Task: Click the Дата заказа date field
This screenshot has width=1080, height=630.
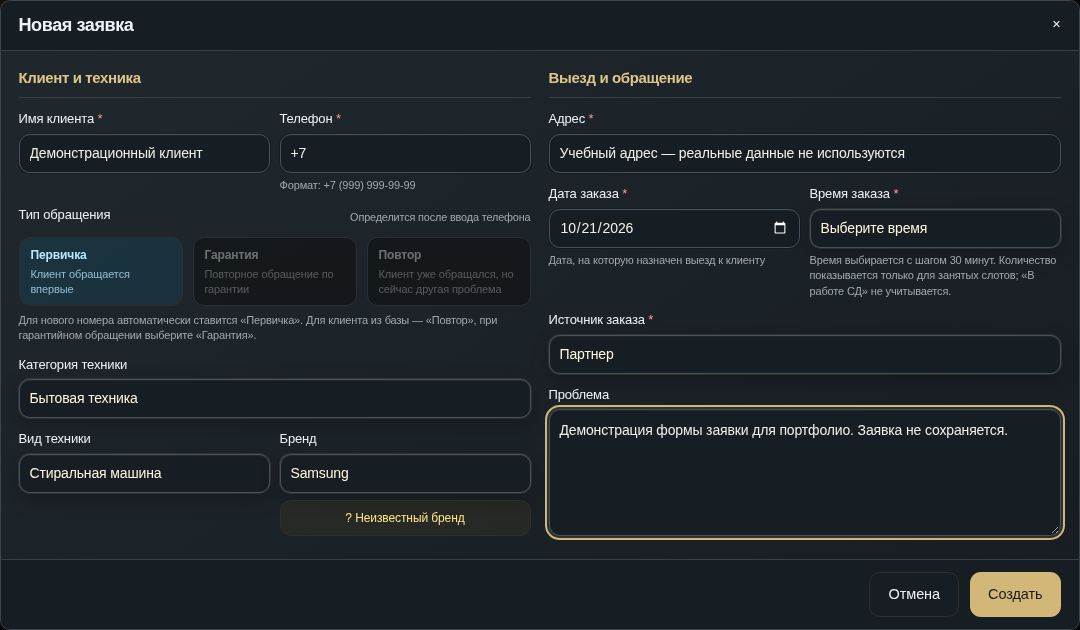Action: (x=674, y=229)
